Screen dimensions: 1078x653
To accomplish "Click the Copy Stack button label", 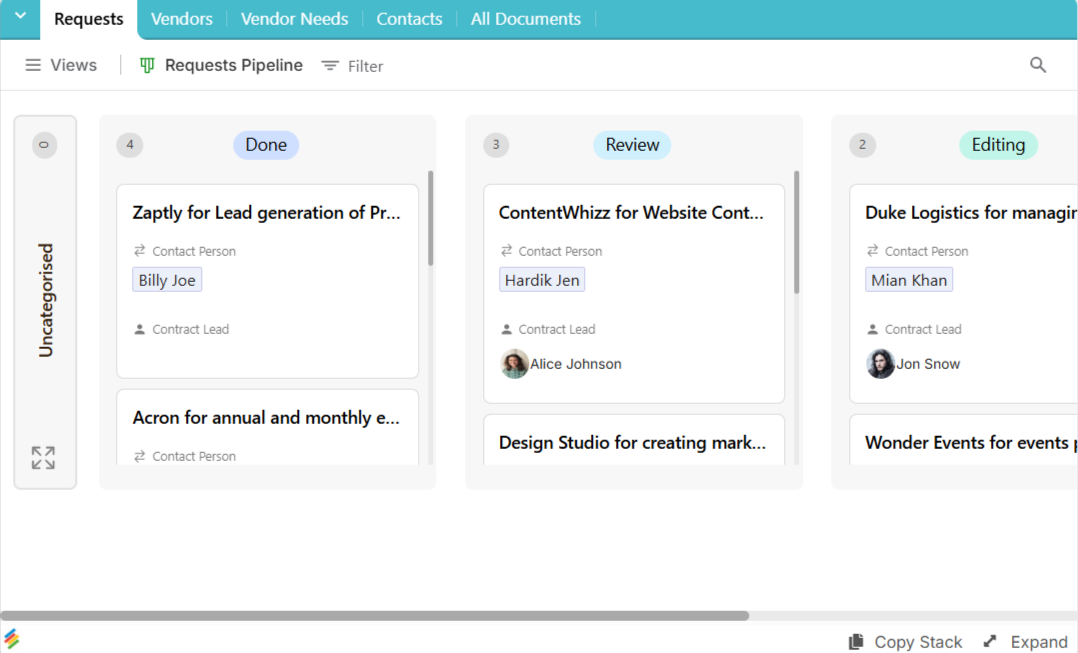I will [918, 642].
